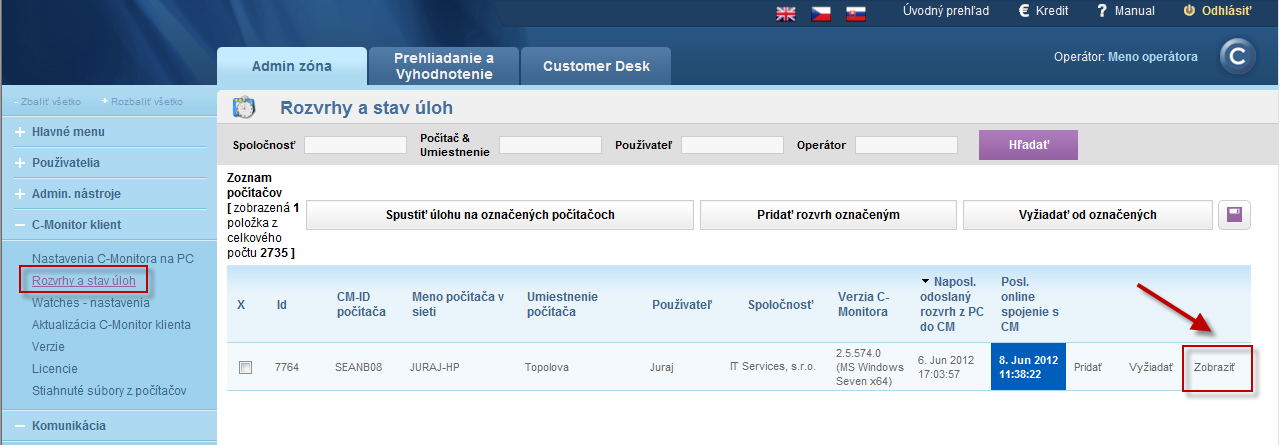Click Rozbaliť všetko to expand all
This screenshot has height=445, width=1280.
tap(142, 102)
